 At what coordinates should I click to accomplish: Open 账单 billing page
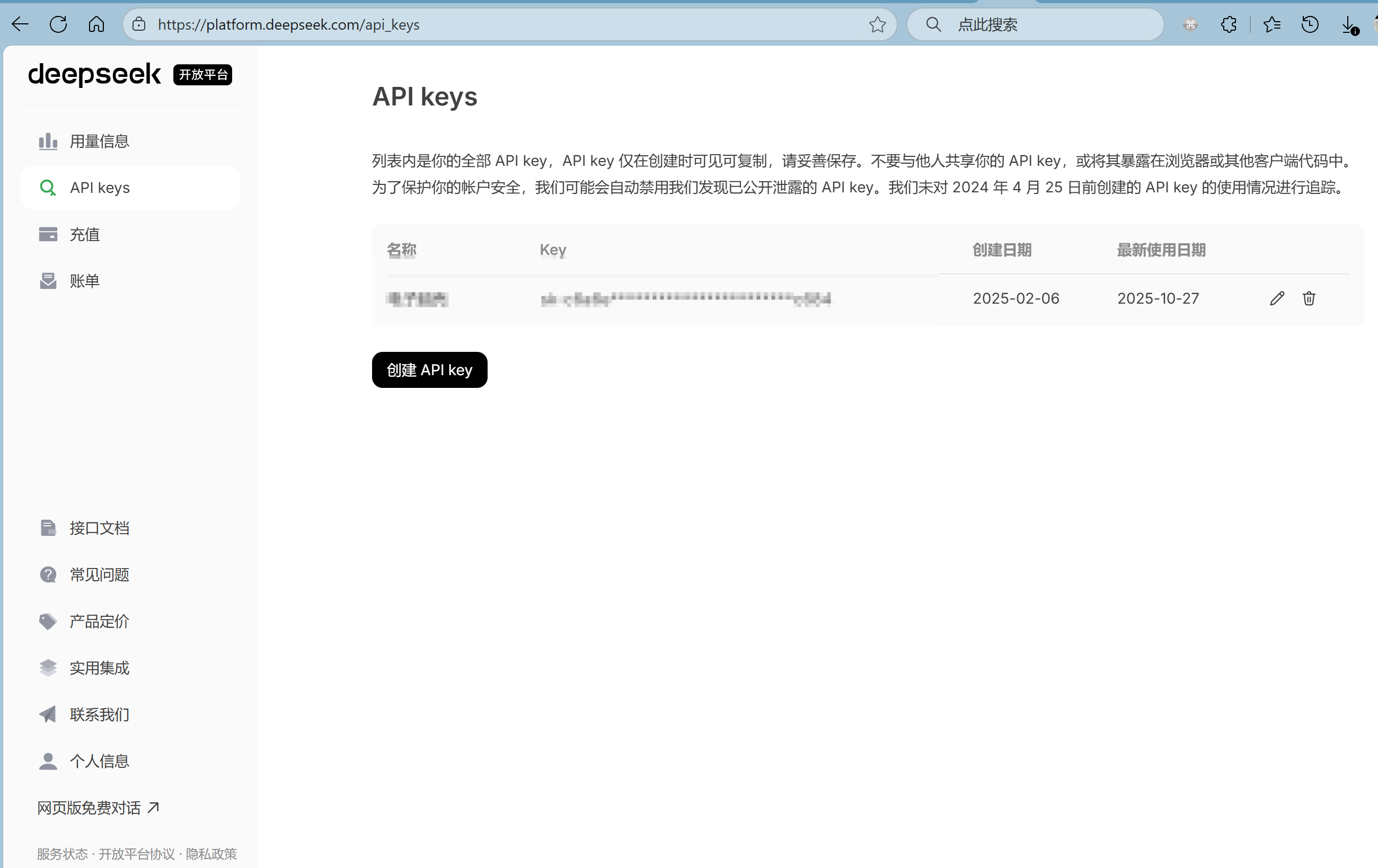[x=84, y=280]
